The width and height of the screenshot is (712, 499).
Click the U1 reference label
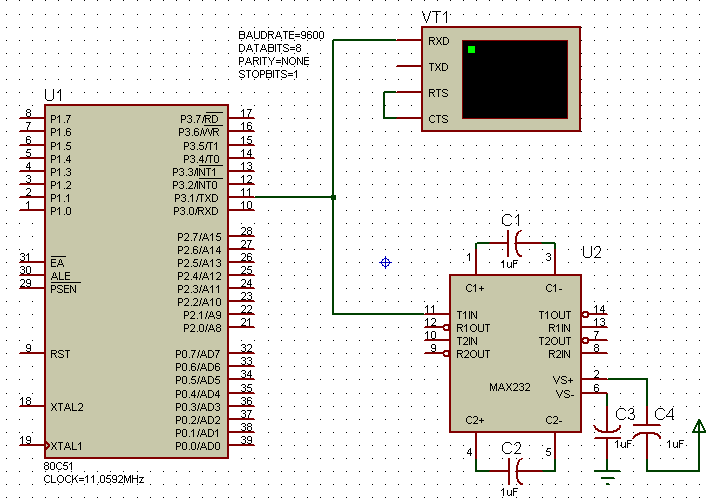pos(53,95)
